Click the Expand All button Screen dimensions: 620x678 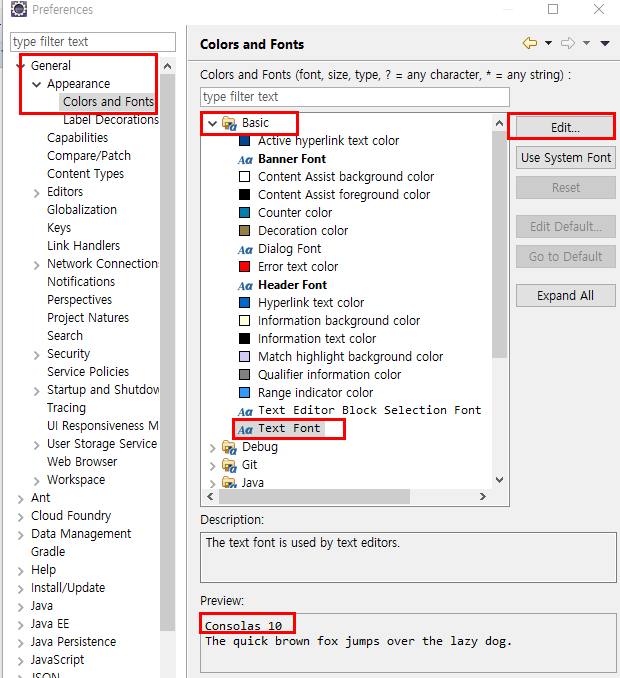click(x=566, y=296)
